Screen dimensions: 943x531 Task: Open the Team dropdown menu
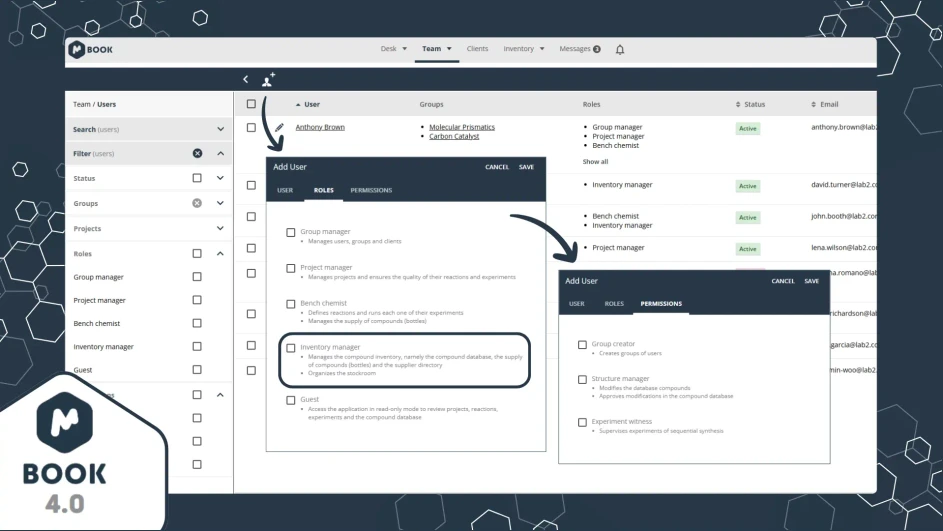pos(437,49)
